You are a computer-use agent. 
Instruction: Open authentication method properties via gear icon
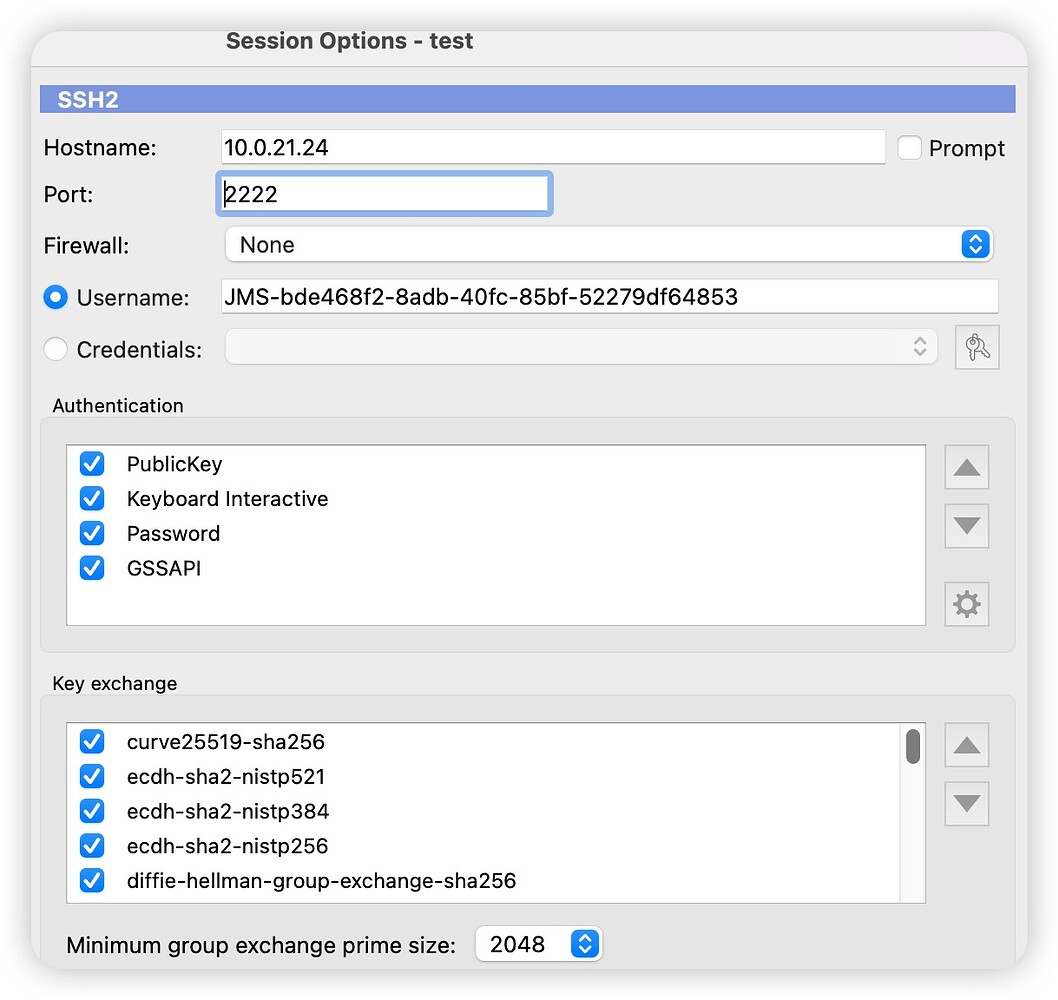[966, 604]
